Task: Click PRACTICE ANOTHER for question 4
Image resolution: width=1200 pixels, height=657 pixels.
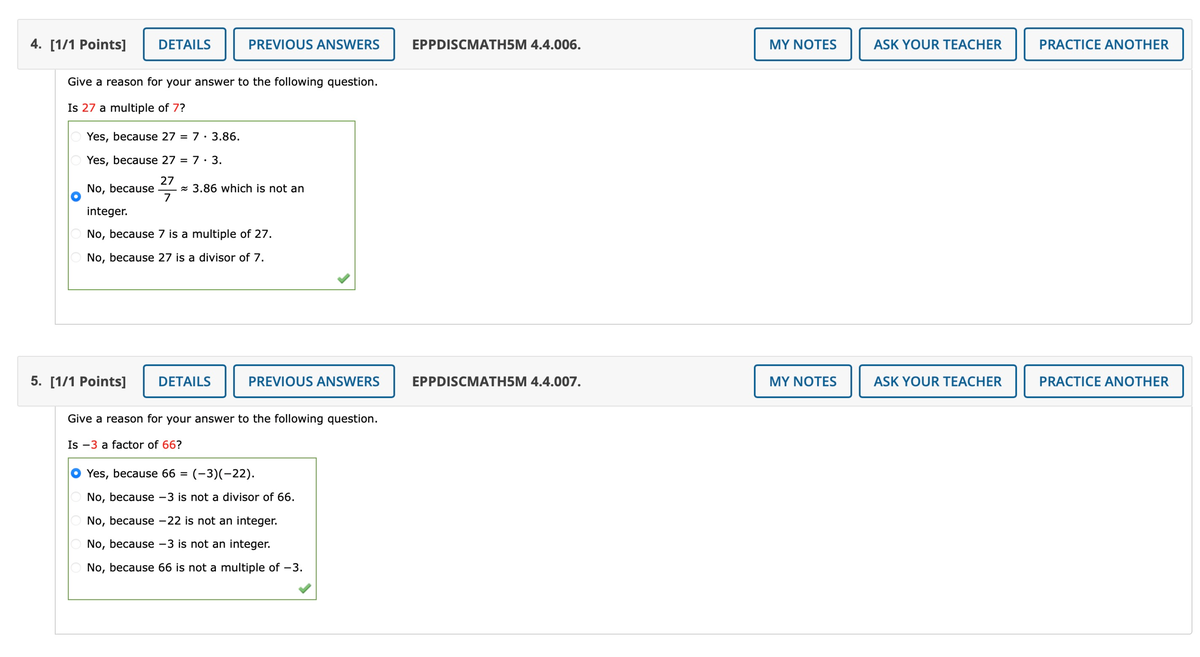Action: click(1103, 44)
